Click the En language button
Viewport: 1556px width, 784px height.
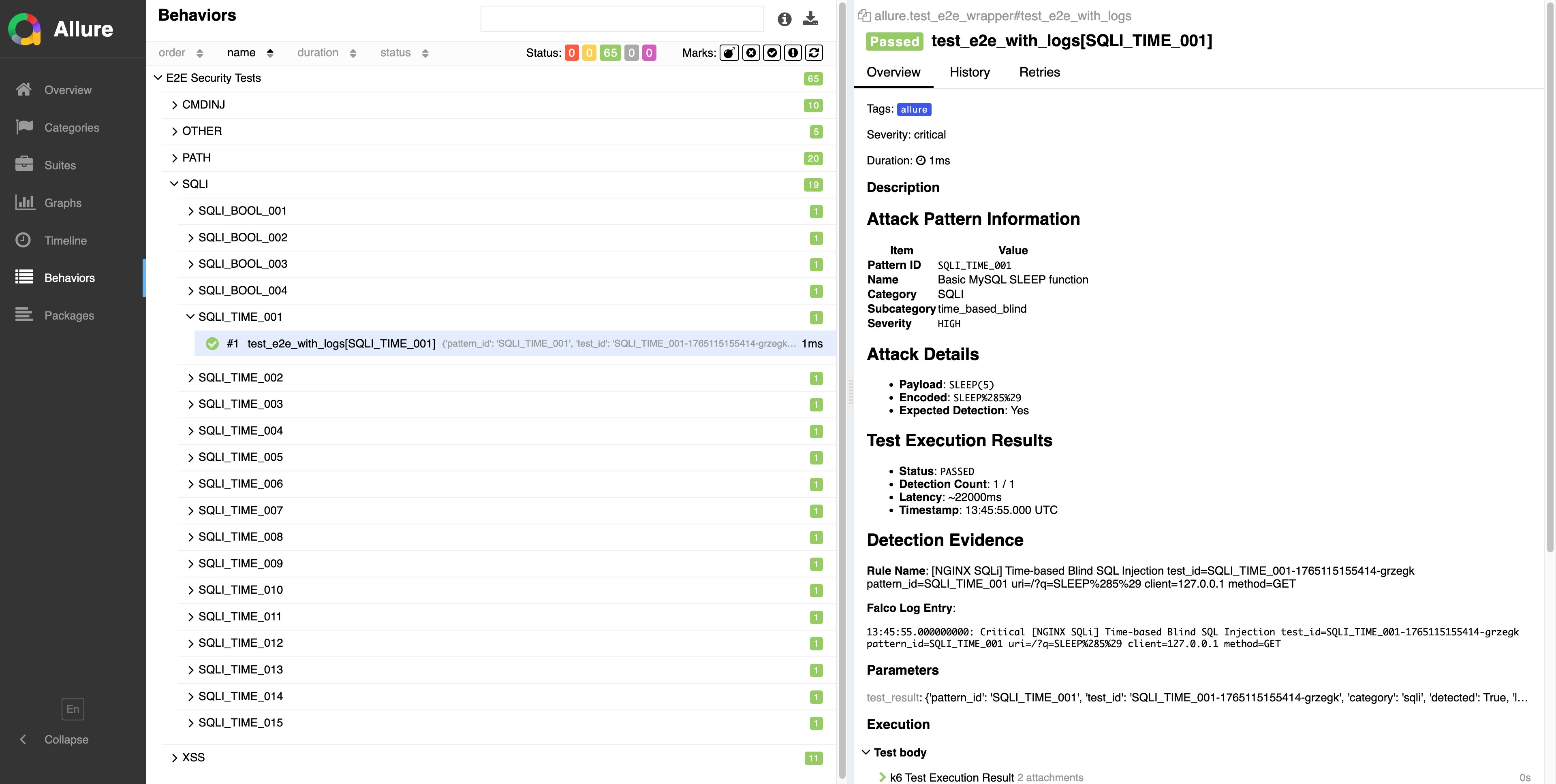(73, 709)
